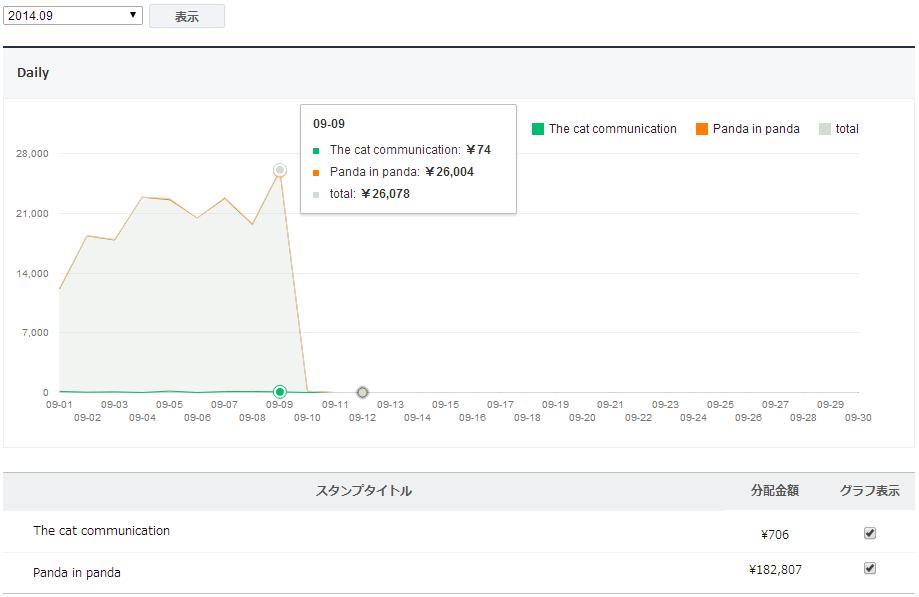Click the 21,000 y-axis label
The width and height of the screenshot is (919, 597).
pyautogui.click(x=32, y=213)
